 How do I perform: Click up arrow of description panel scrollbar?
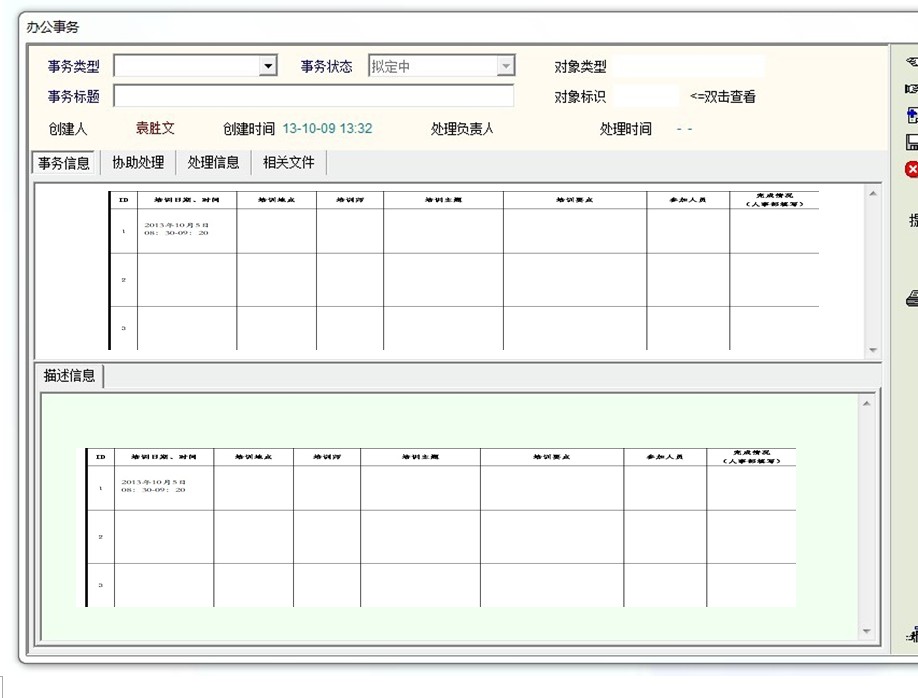(x=866, y=403)
